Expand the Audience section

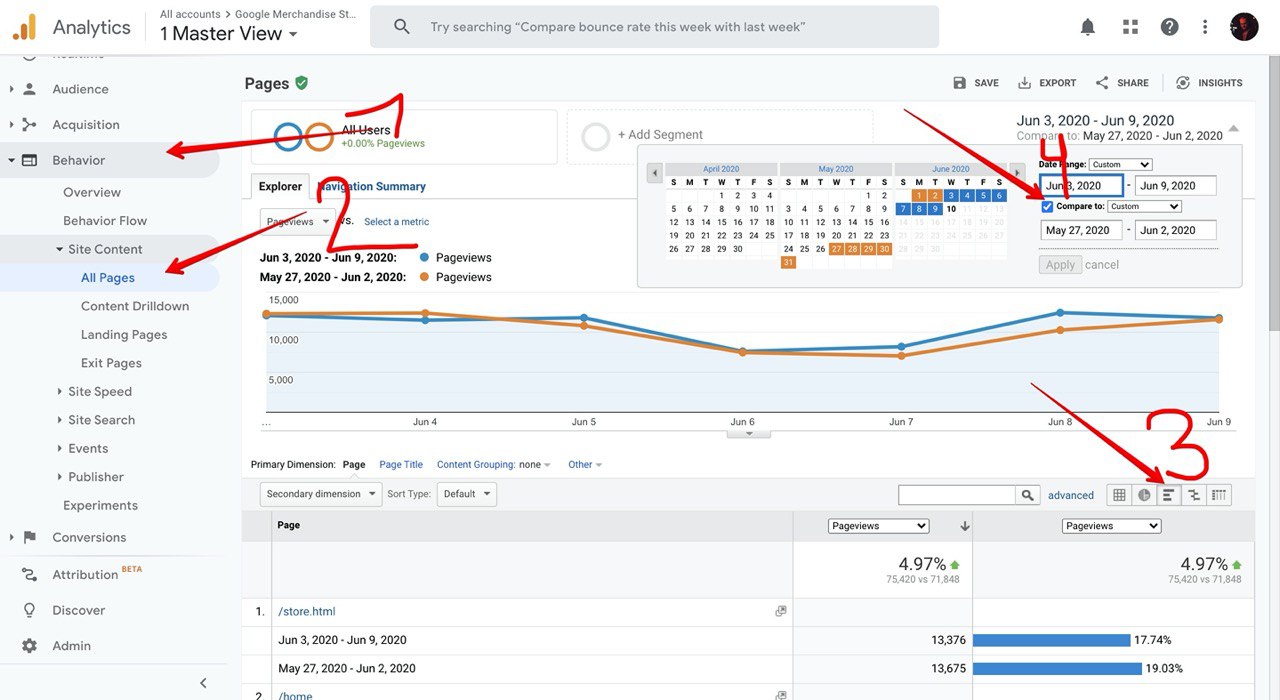pos(11,89)
